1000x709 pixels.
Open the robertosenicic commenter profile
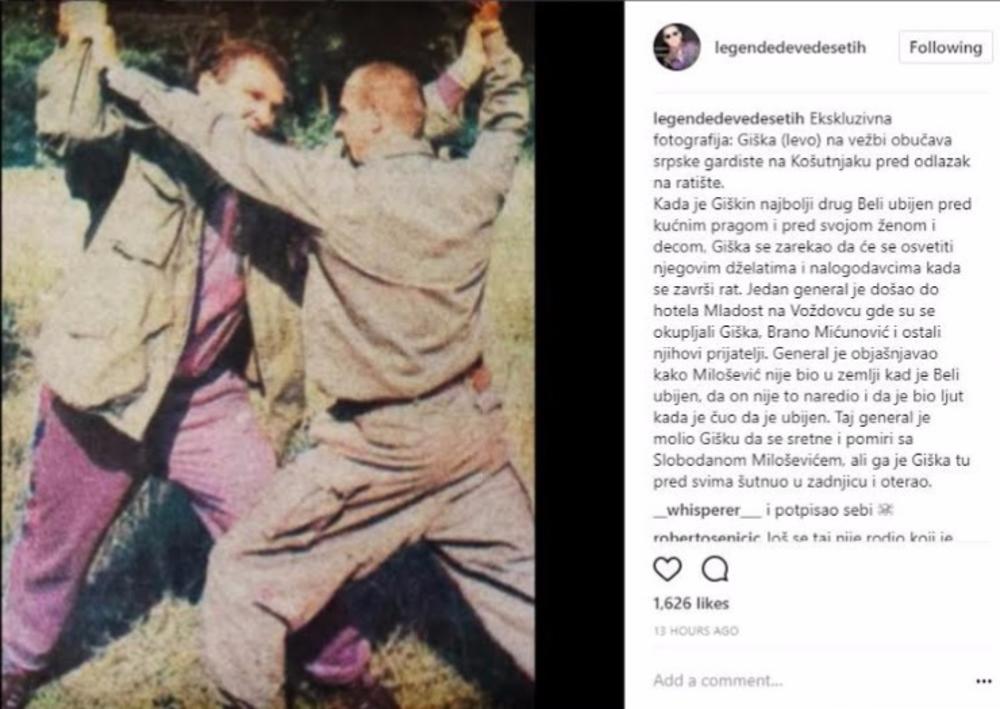706,537
